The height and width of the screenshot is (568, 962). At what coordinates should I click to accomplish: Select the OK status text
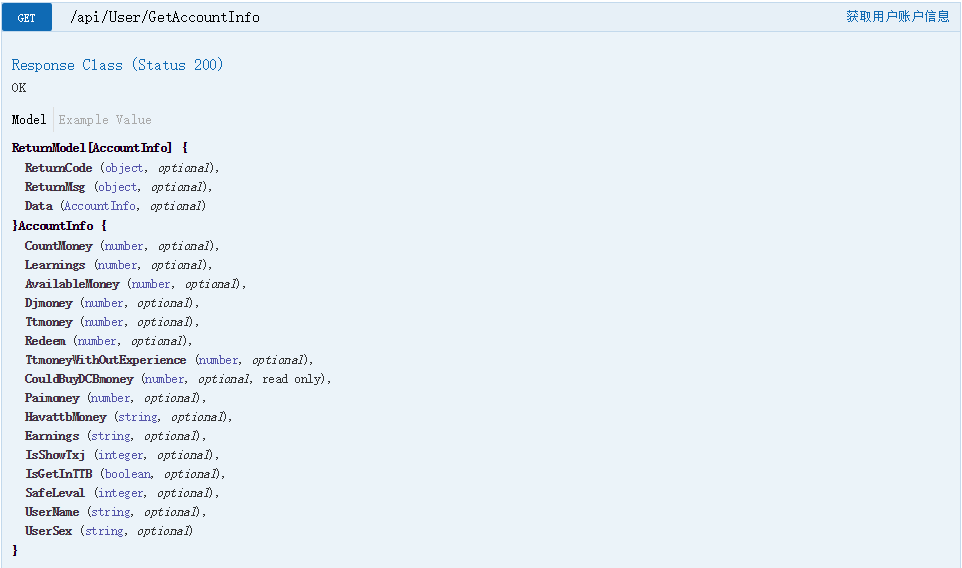click(18, 88)
